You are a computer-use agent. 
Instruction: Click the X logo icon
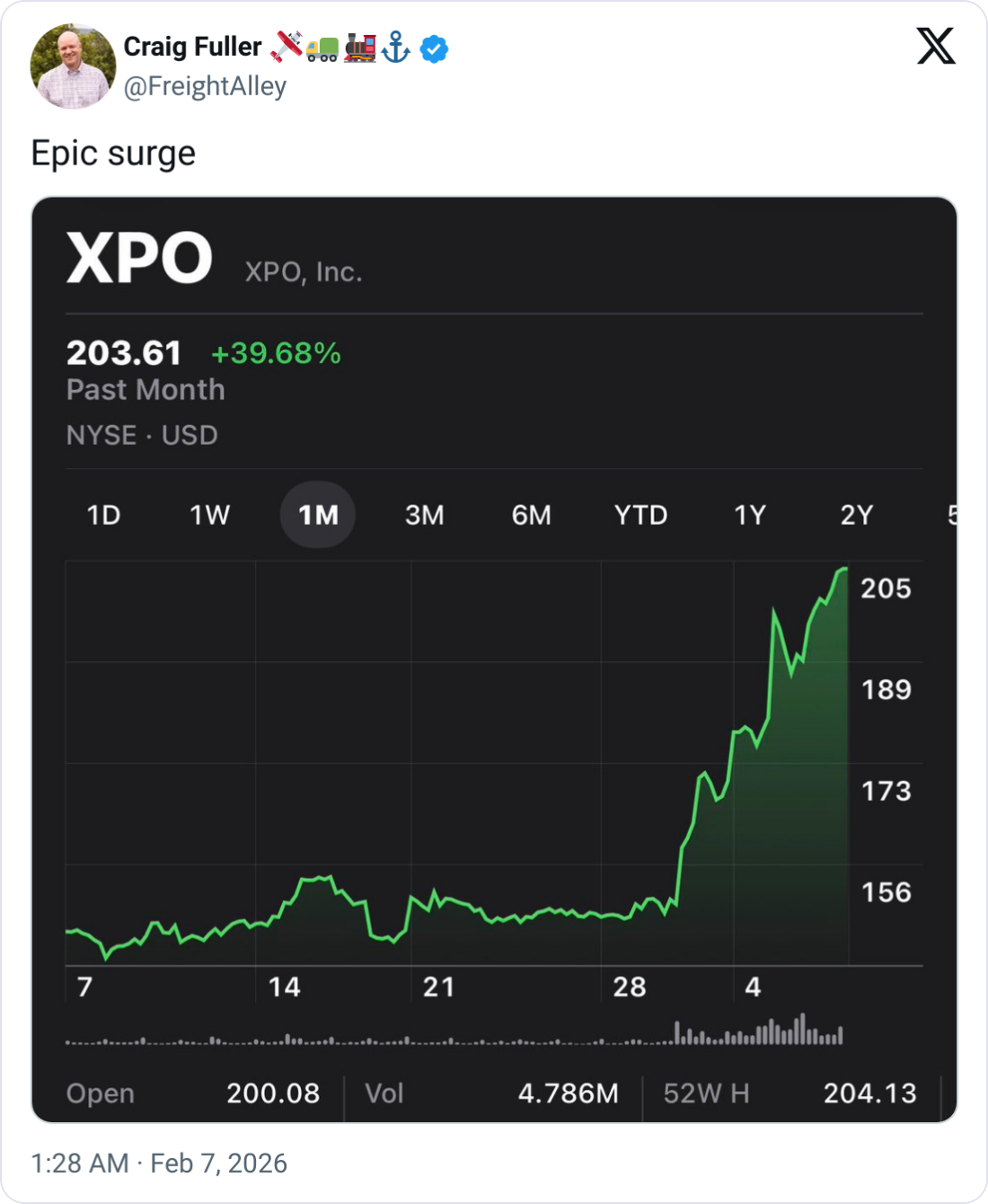[x=936, y=46]
